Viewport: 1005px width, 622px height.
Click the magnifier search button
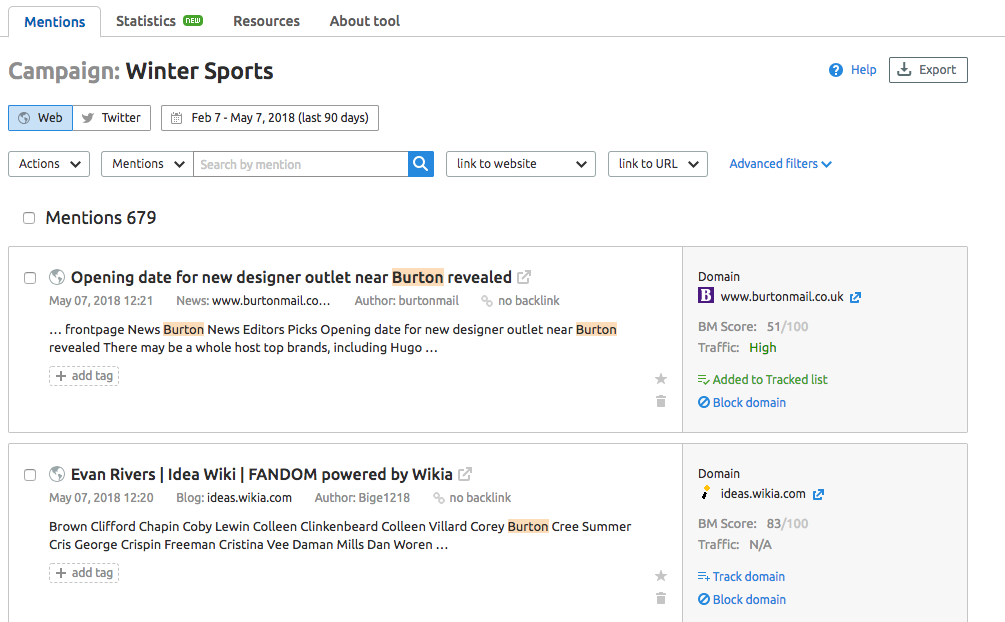coord(420,164)
